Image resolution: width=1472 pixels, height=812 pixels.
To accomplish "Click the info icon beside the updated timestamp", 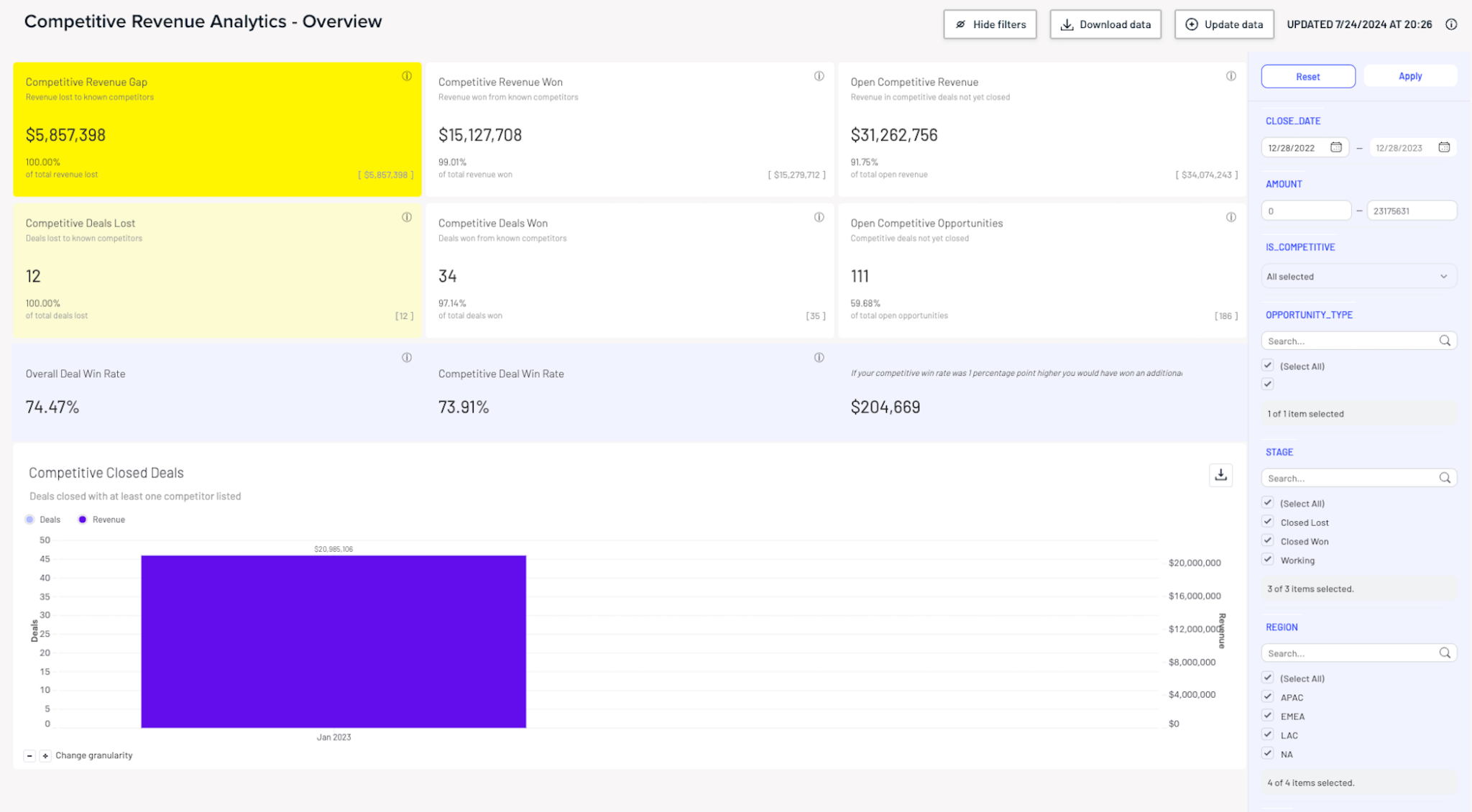I will pos(1451,24).
